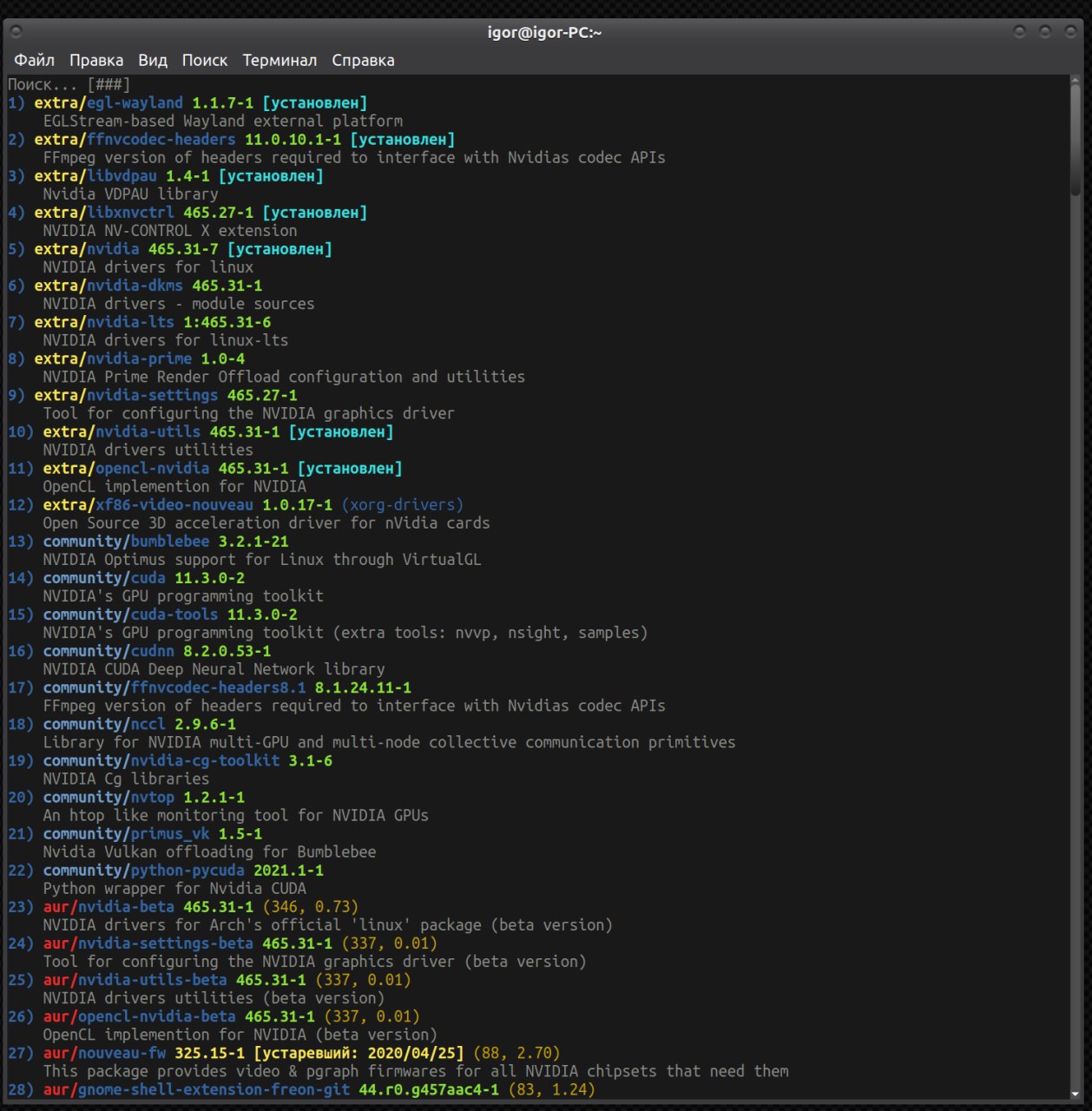The width and height of the screenshot is (1092, 1111).
Task: Open the Справка menu
Action: 363,60
